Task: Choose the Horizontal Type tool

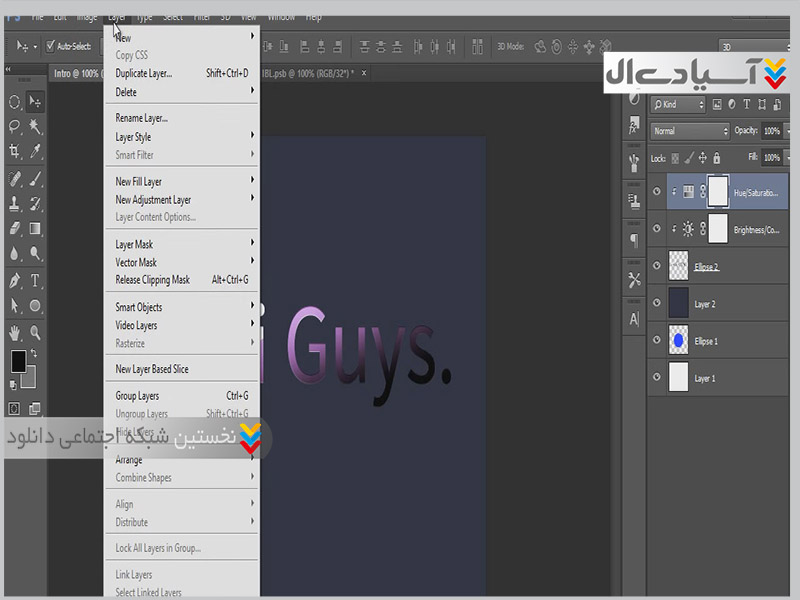Action: click(x=36, y=281)
